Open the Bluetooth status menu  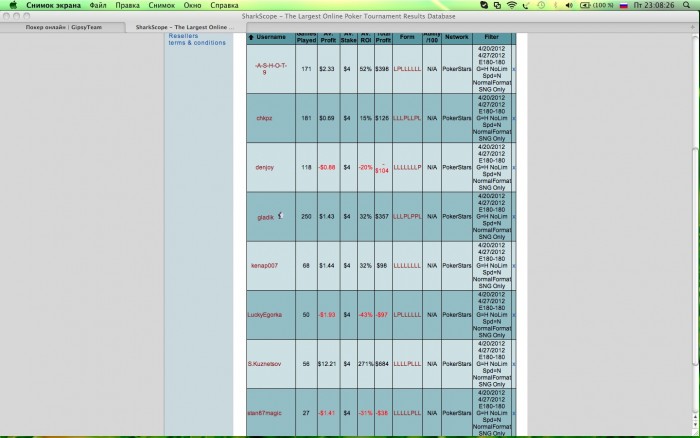tap(555, 5)
